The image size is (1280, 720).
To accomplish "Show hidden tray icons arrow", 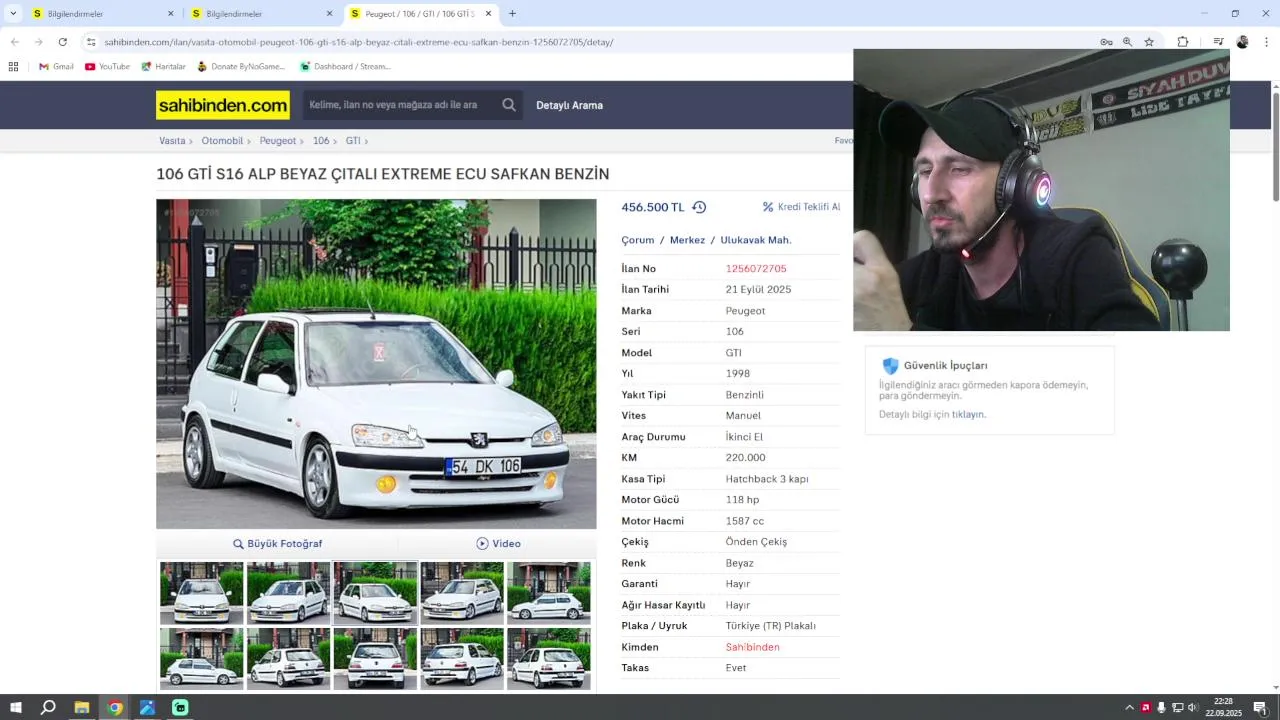I will (1130, 708).
